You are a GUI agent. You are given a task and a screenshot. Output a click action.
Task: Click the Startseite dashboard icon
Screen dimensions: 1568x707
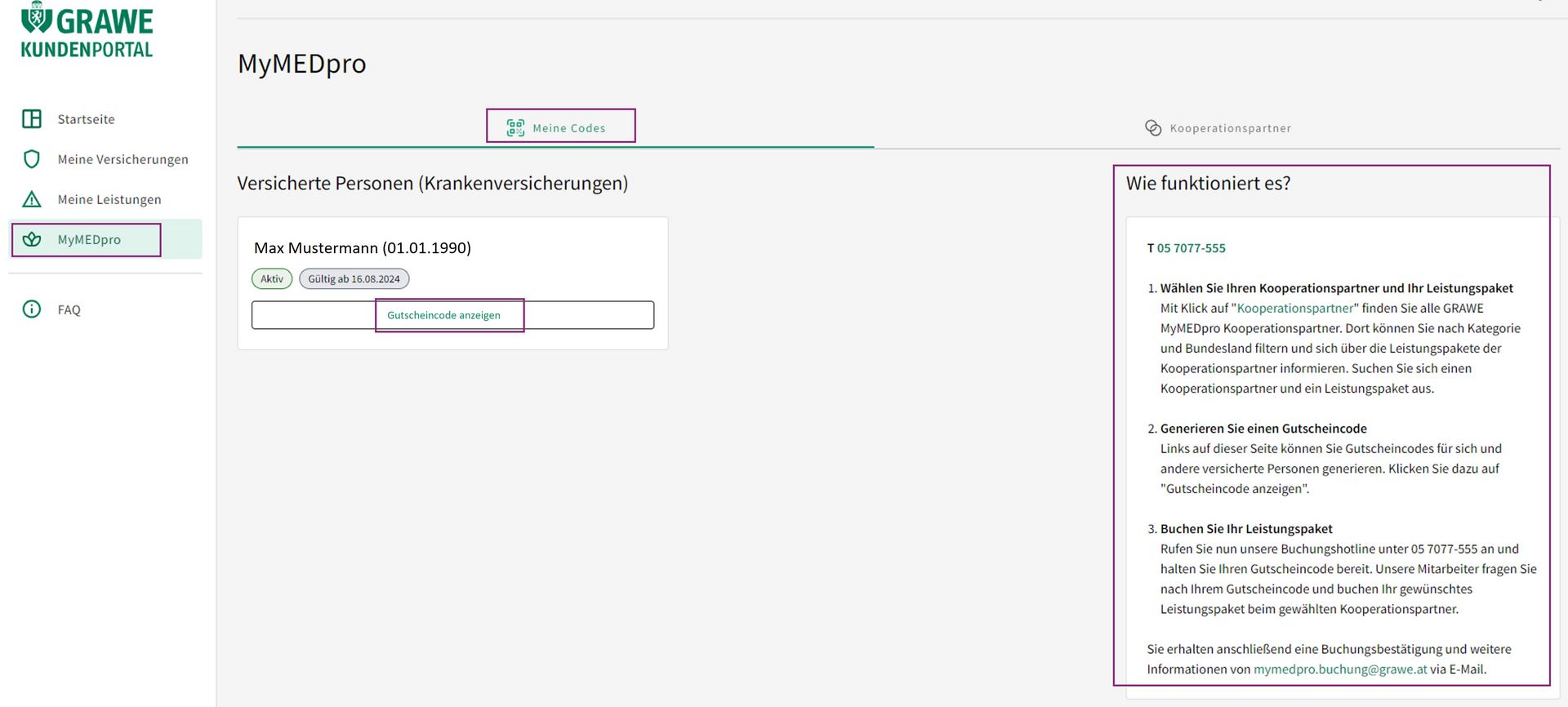click(32, 119)
